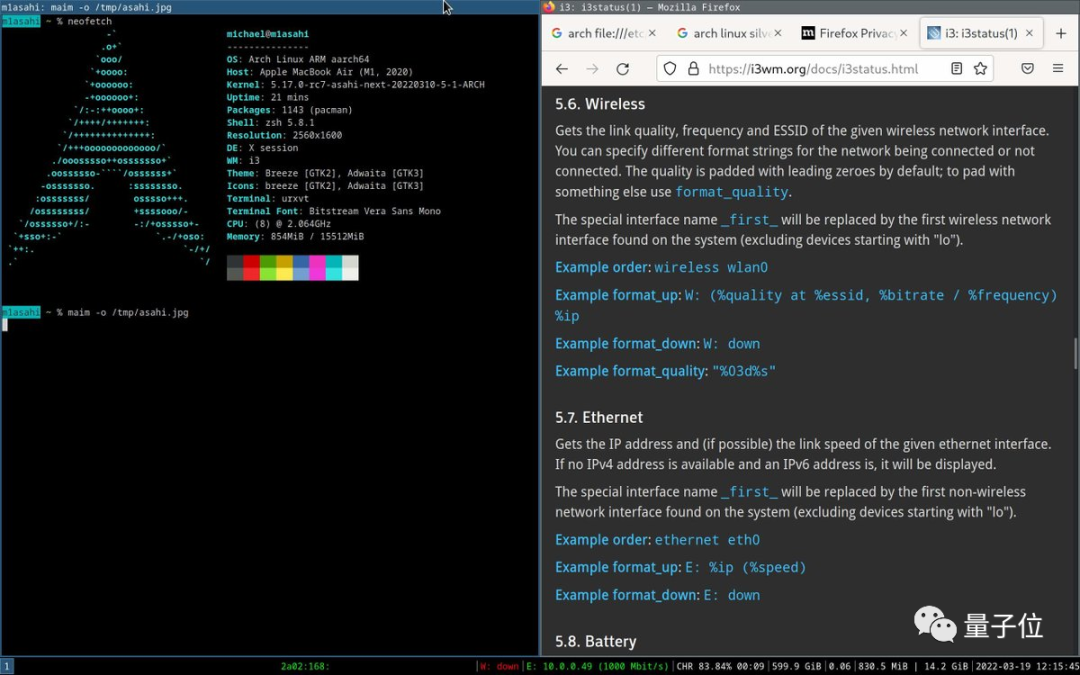The height and width of the screenshot is (675, 1080).
Task: Click the red swatch in neofetch palette
Action: coord(251,262)
